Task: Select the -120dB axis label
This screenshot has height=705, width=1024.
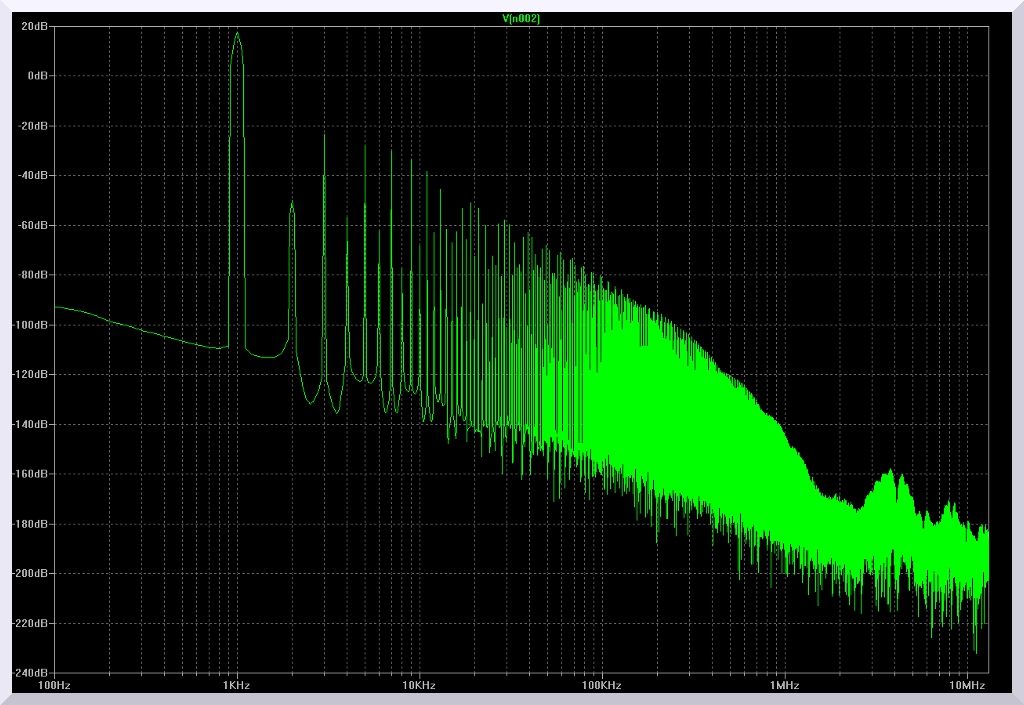Action: 33,375
